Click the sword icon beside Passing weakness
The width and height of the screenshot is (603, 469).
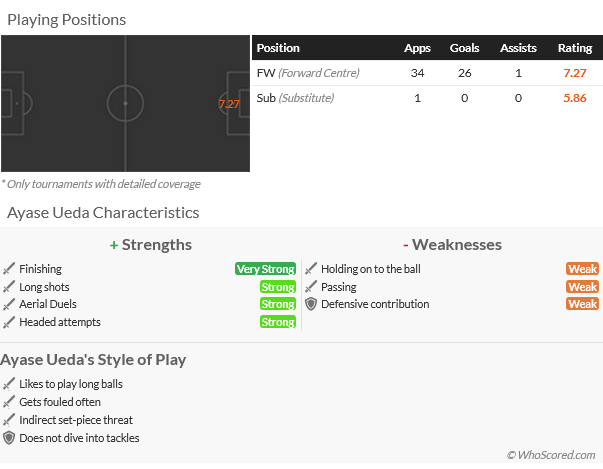[x=311, y=287]
